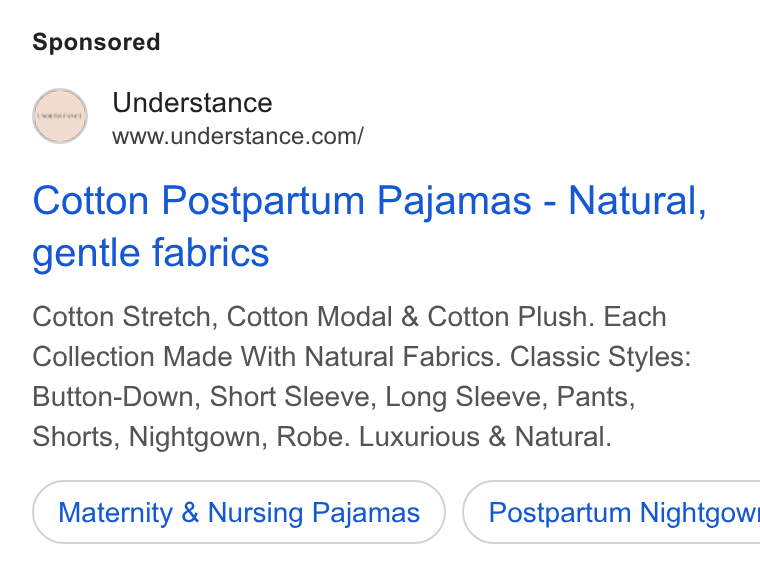This screenshot has height=576, width=760.
Task: Select the Maternity & Nursing Pajamas chip
Action: coord(239,512)
